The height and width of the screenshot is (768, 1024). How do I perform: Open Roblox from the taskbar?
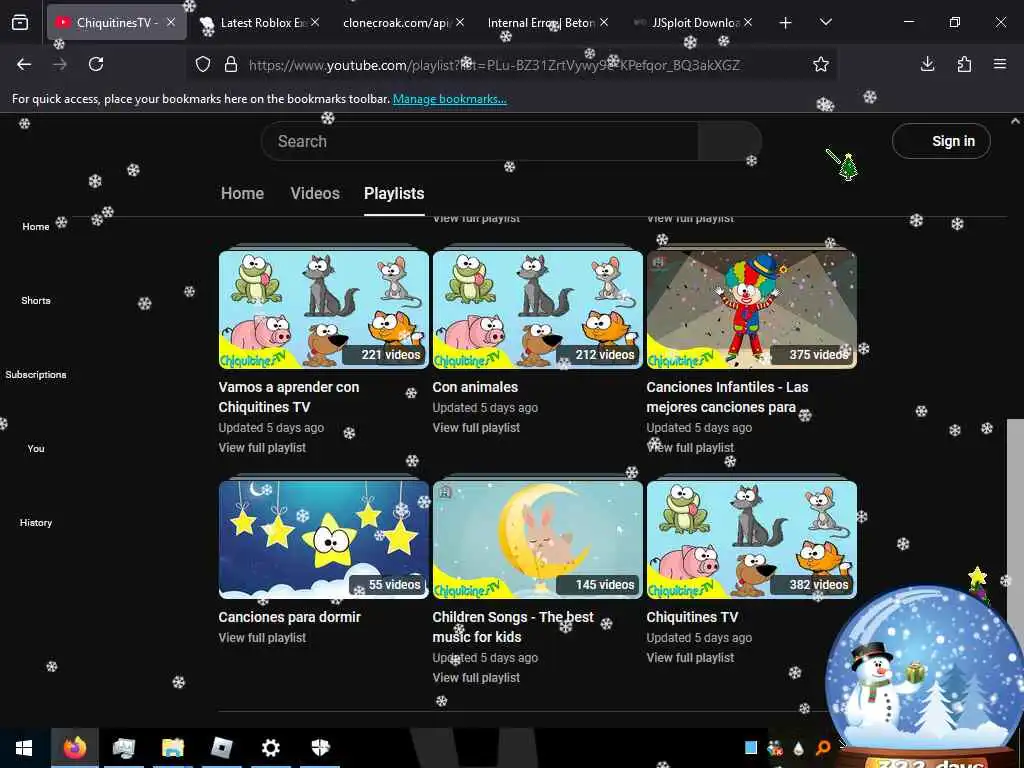tap(222, 748)
